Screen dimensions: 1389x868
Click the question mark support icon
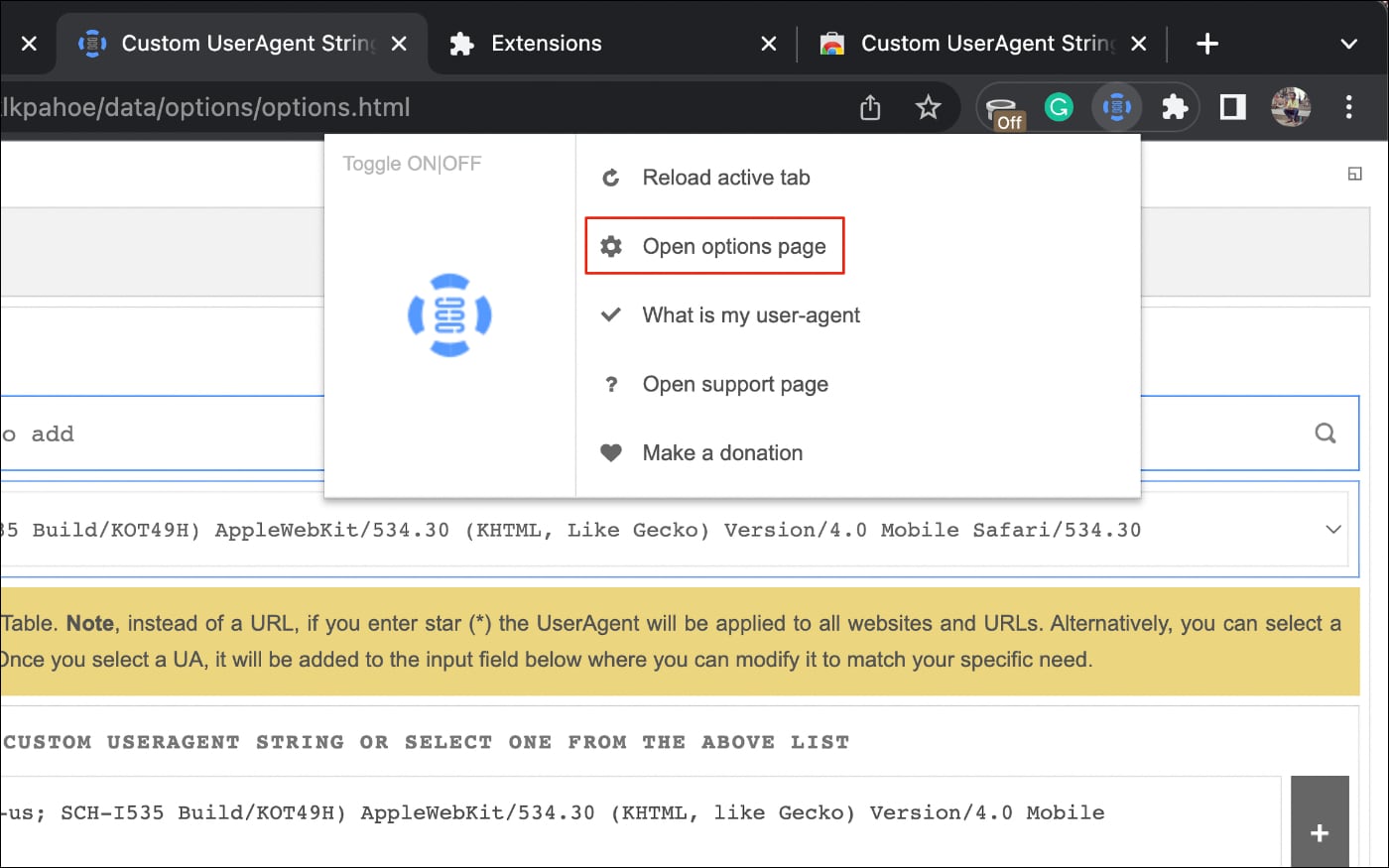click(611, 384)
